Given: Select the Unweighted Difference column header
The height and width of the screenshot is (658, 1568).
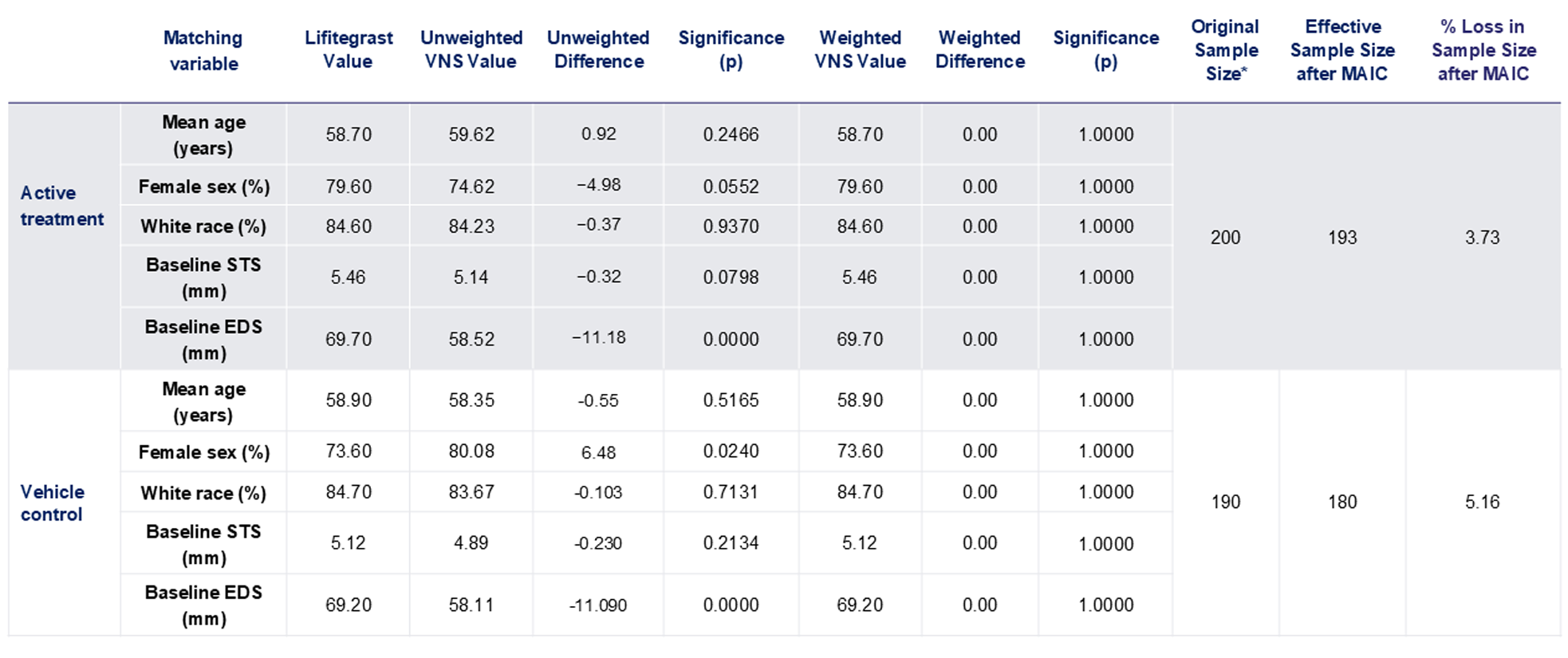Looking at the screenshot, I should [598, 49].
